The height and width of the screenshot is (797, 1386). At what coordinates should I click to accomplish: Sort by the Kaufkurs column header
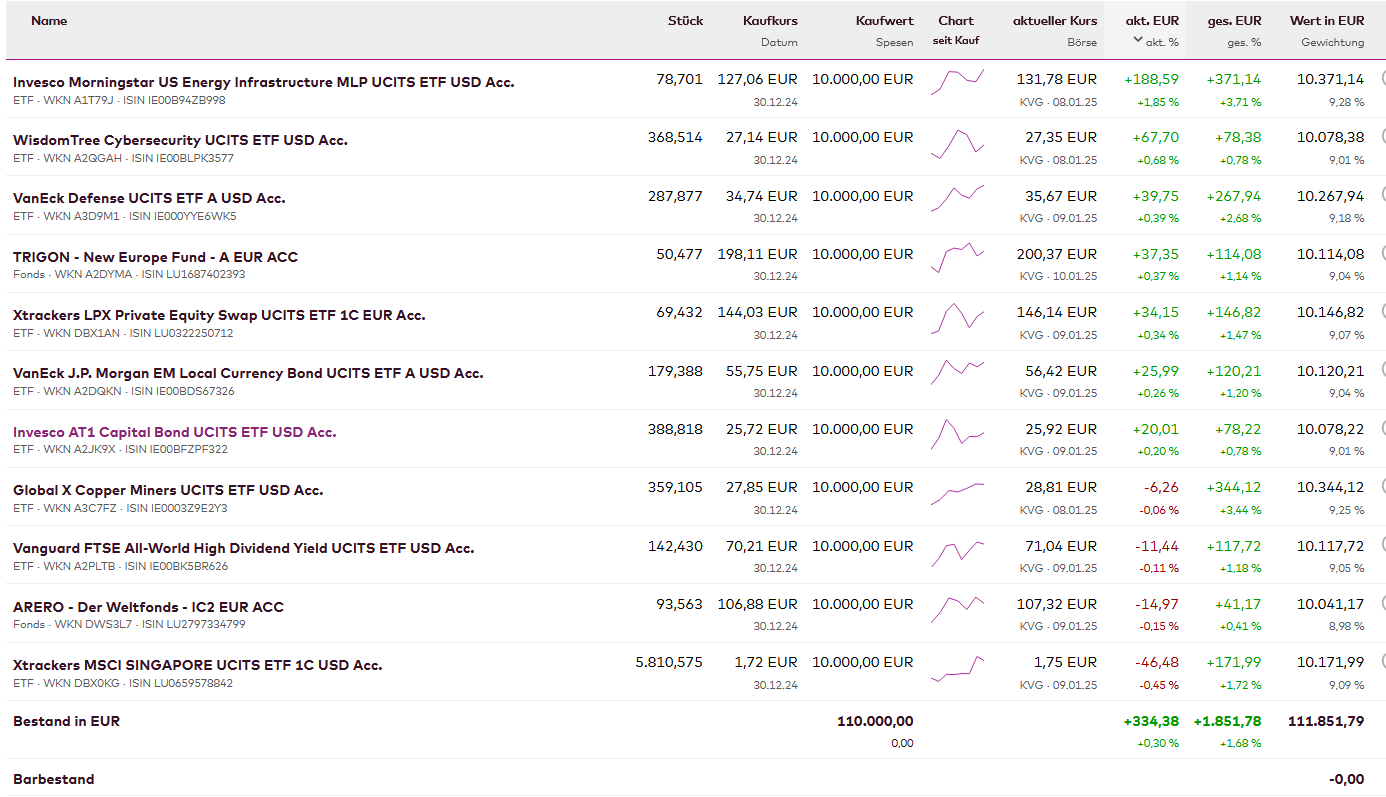tap(770, 20)
